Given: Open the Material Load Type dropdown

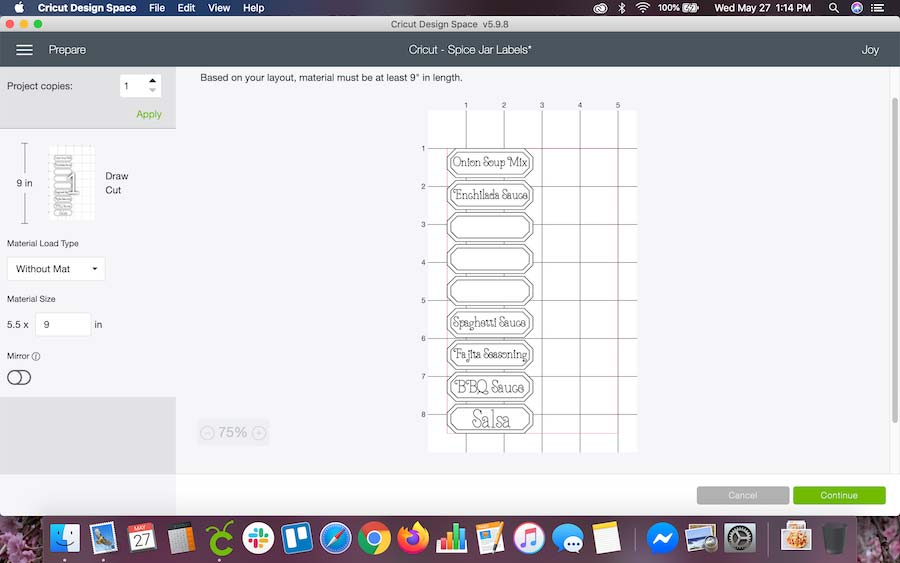Looking at the screenshot, I should (x=56, y=269).
